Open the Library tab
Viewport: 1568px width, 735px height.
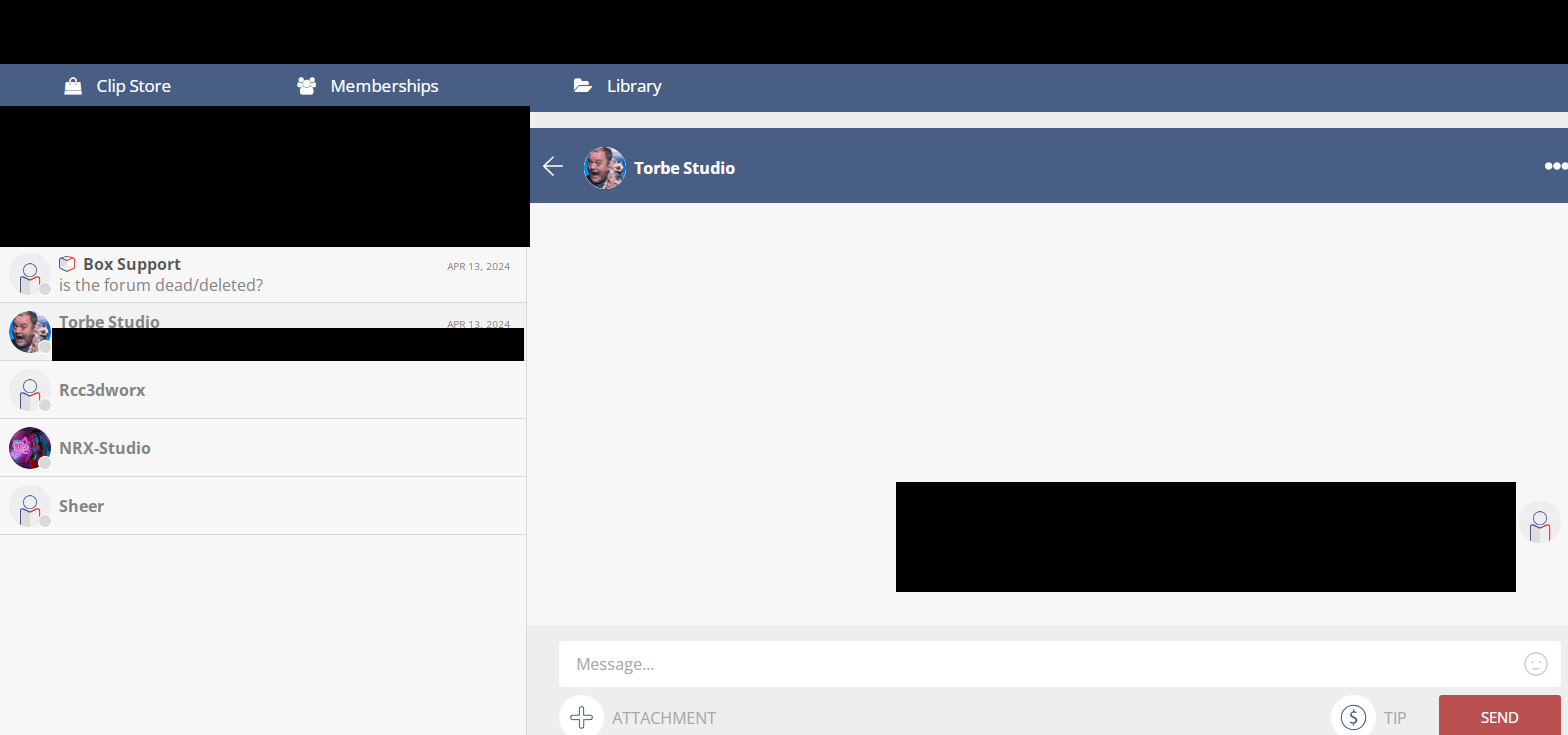(634, 86)
